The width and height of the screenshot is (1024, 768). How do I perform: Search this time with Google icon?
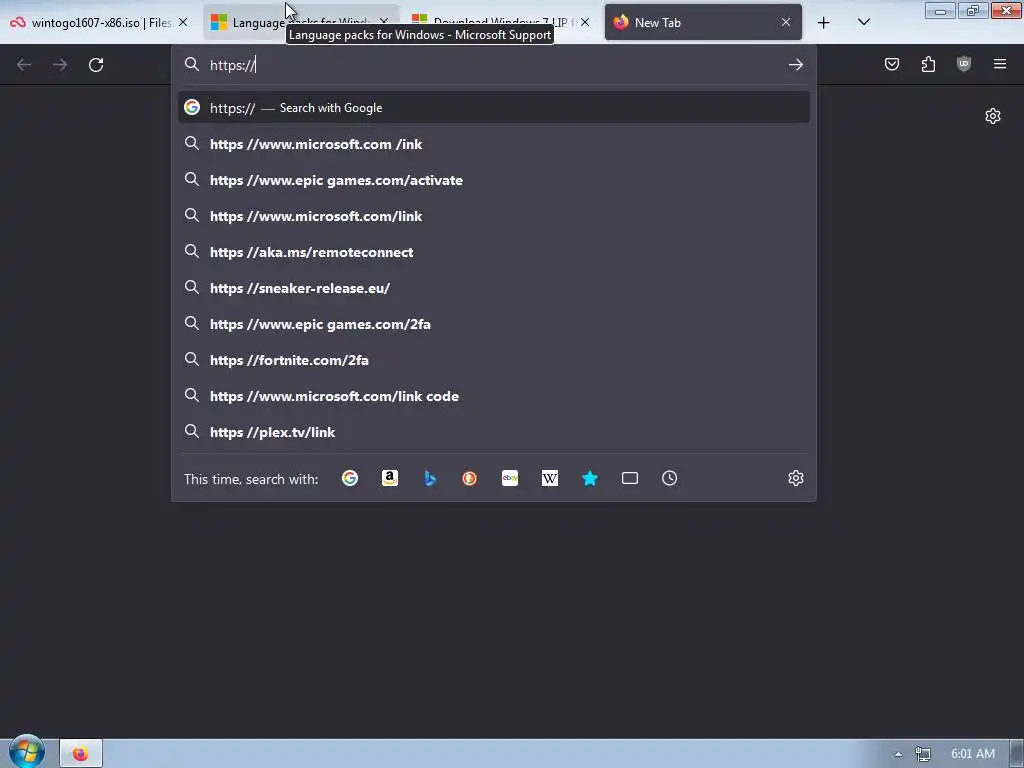(350, 479)
